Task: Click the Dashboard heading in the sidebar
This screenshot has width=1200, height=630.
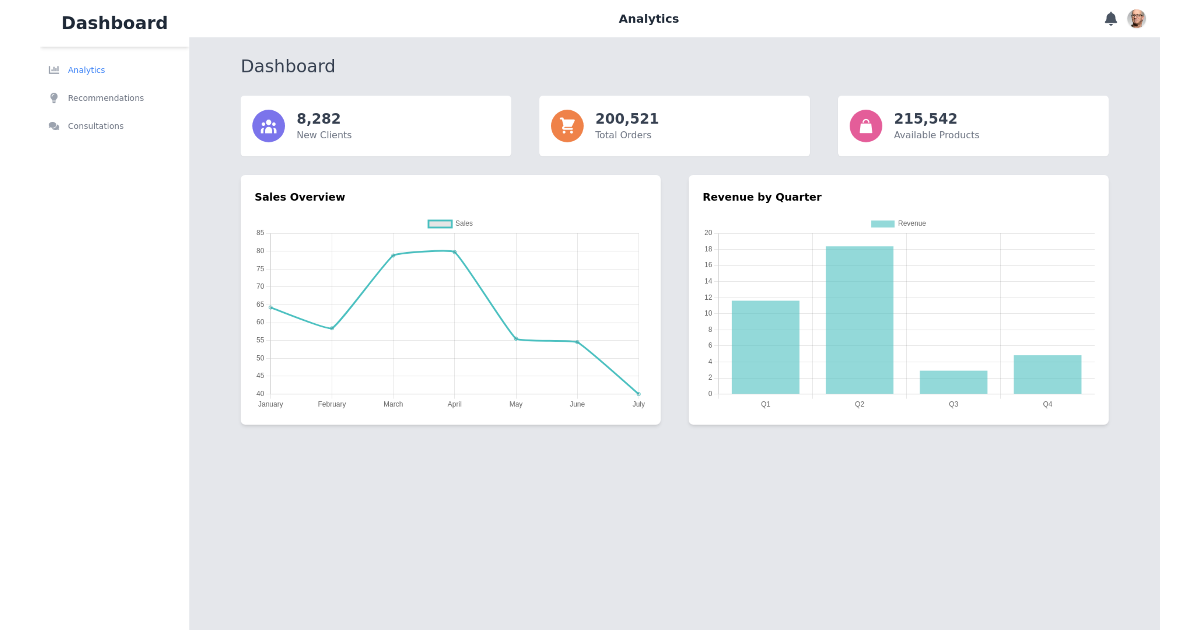Action: tap(114, 22)
